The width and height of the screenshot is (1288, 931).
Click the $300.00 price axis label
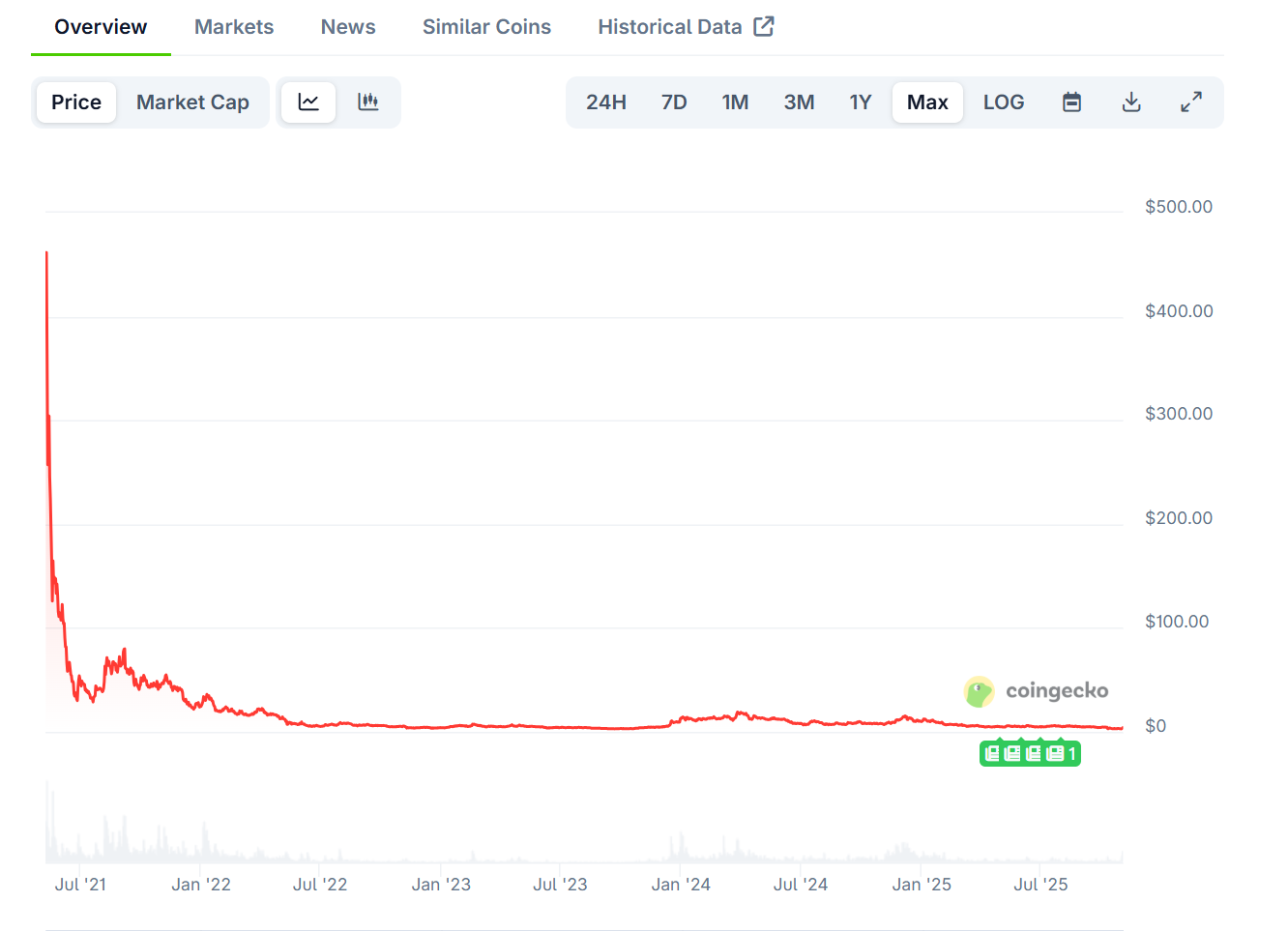pyautogui.click(x=1179, y=414)
